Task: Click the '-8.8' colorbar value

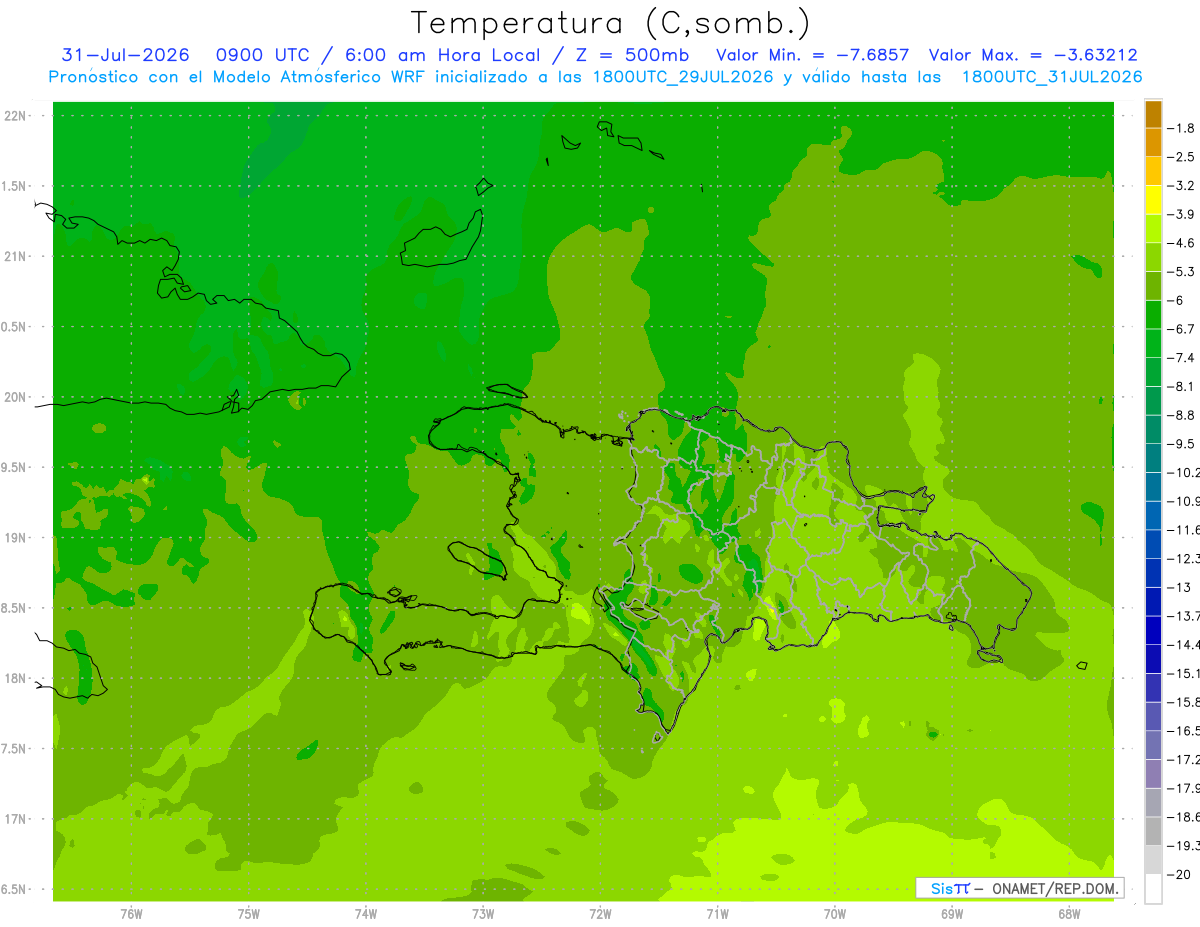Action: click(1180, 415)
